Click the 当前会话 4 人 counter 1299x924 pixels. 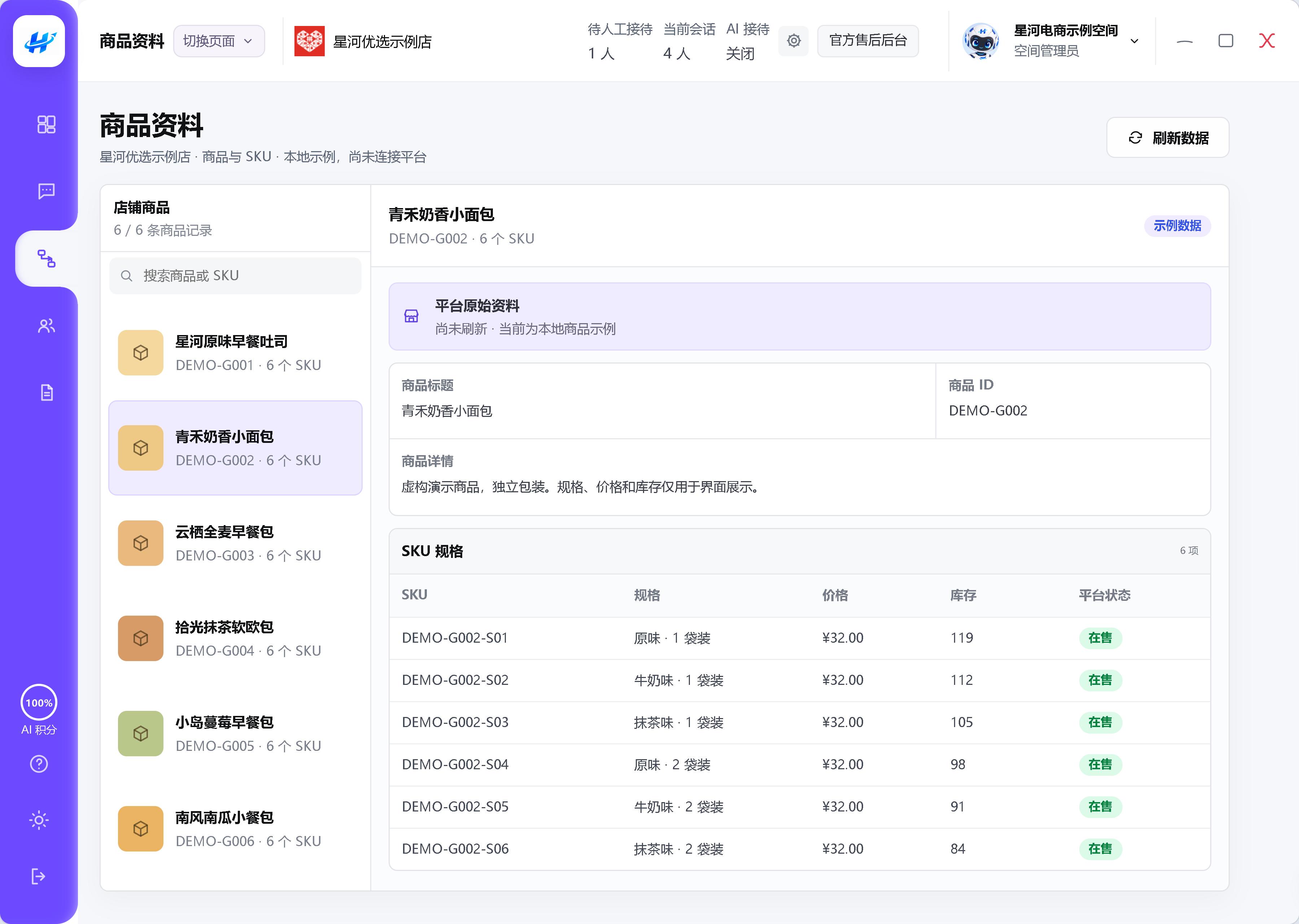[689, 41]
